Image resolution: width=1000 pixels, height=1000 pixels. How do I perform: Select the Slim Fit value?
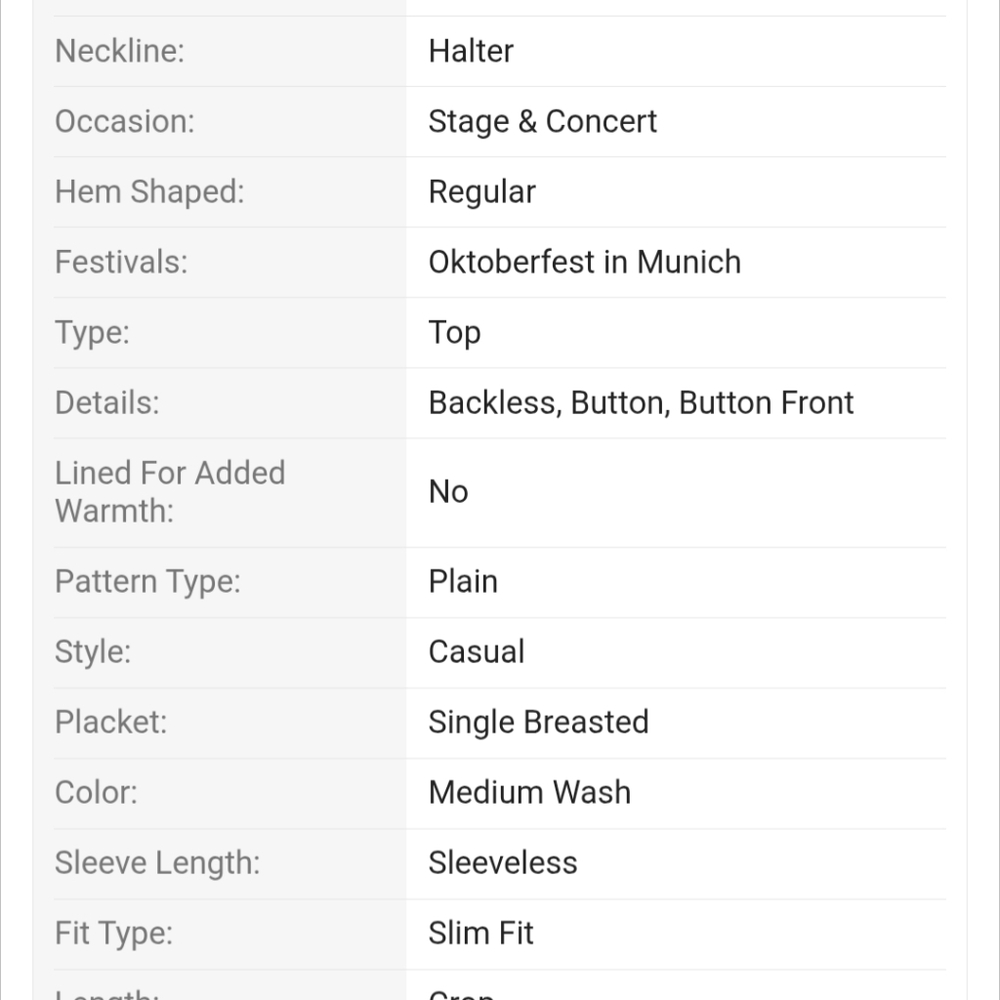pyautogui.click(x=480, y=933)
